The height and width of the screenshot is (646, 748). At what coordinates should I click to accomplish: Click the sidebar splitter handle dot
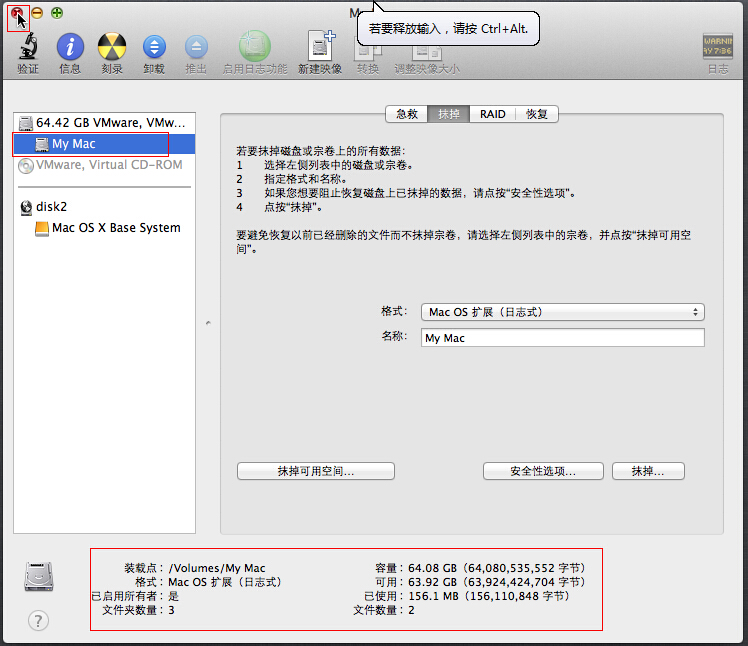point(208,323)
